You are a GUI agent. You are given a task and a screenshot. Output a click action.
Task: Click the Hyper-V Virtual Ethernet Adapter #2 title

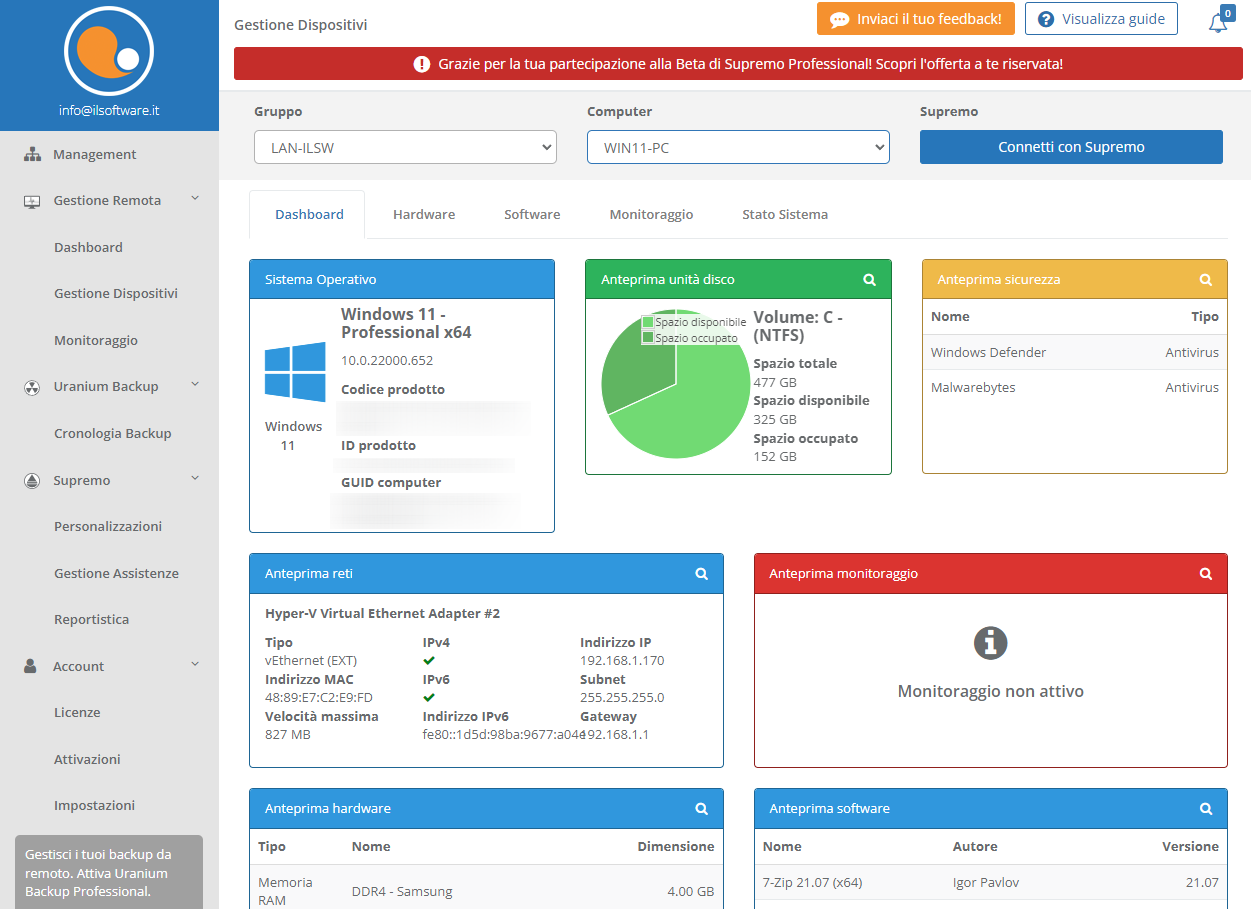click(x=382, y=614)
